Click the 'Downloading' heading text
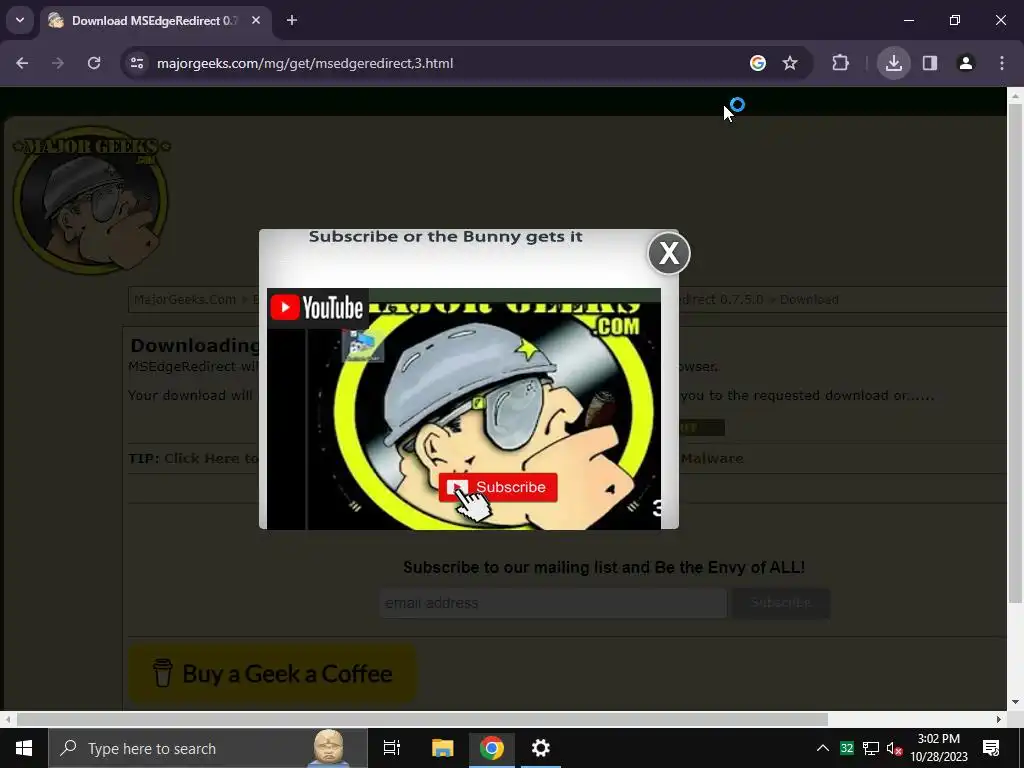Viewport: 1024px width, 768px height. coord(195,345)
